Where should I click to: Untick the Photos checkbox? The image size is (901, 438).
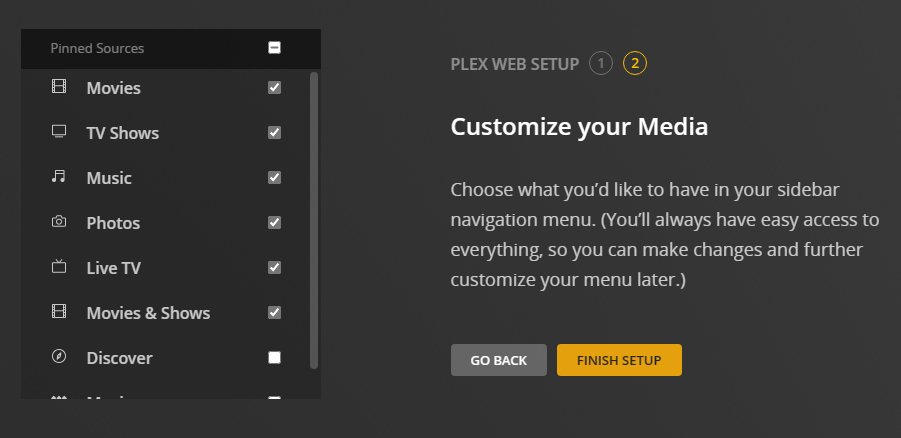(x=275, y=223)
